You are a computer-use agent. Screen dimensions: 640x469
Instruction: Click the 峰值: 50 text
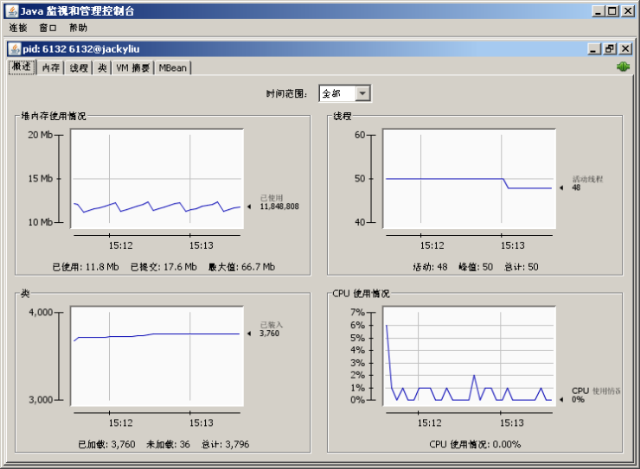click(x=476, y=267)
